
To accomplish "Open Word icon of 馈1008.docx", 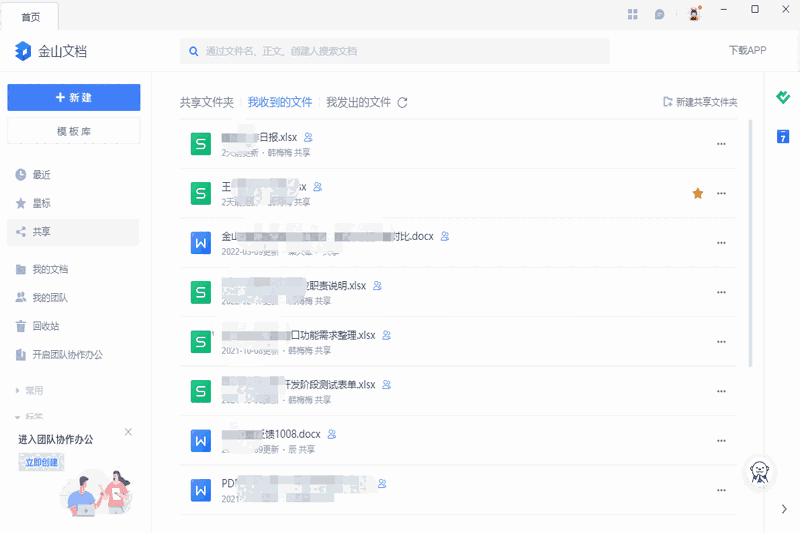I will tap(201, 441).
